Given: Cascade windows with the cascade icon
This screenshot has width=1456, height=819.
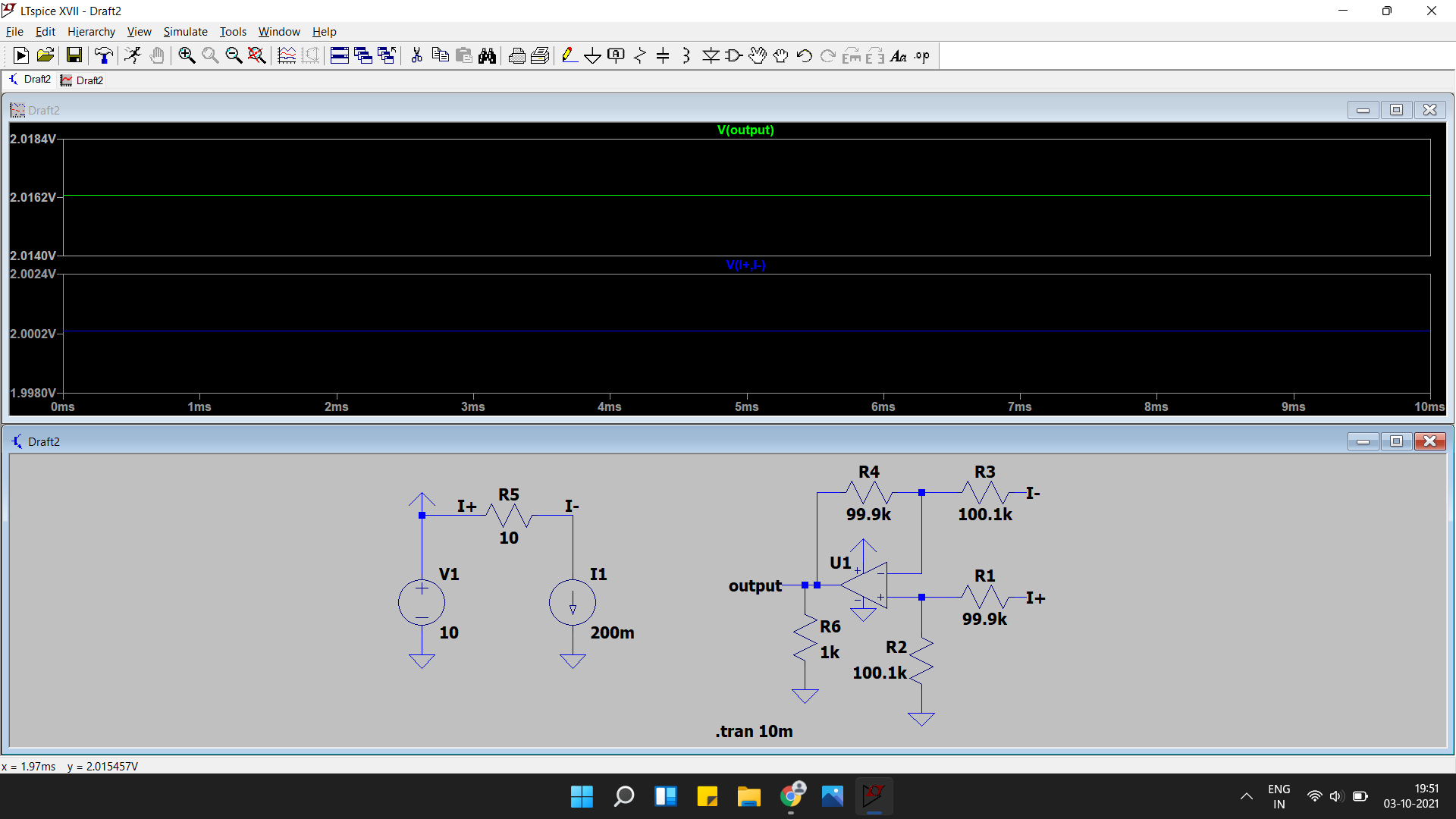Looking at the screenshot, I should coord(363,55).
